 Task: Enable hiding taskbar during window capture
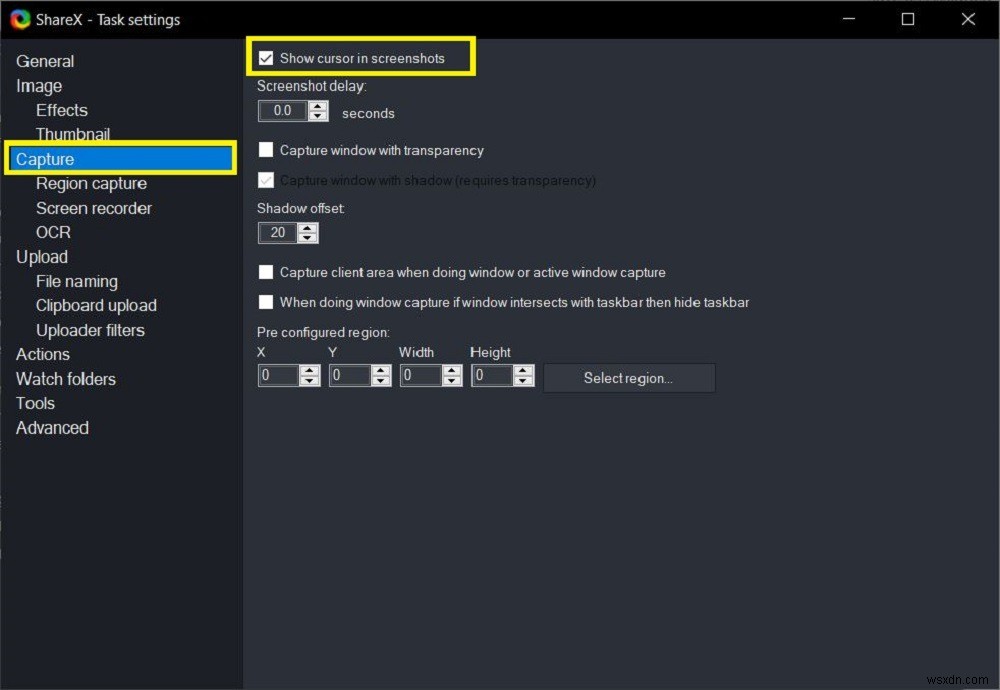coord(266,302)
